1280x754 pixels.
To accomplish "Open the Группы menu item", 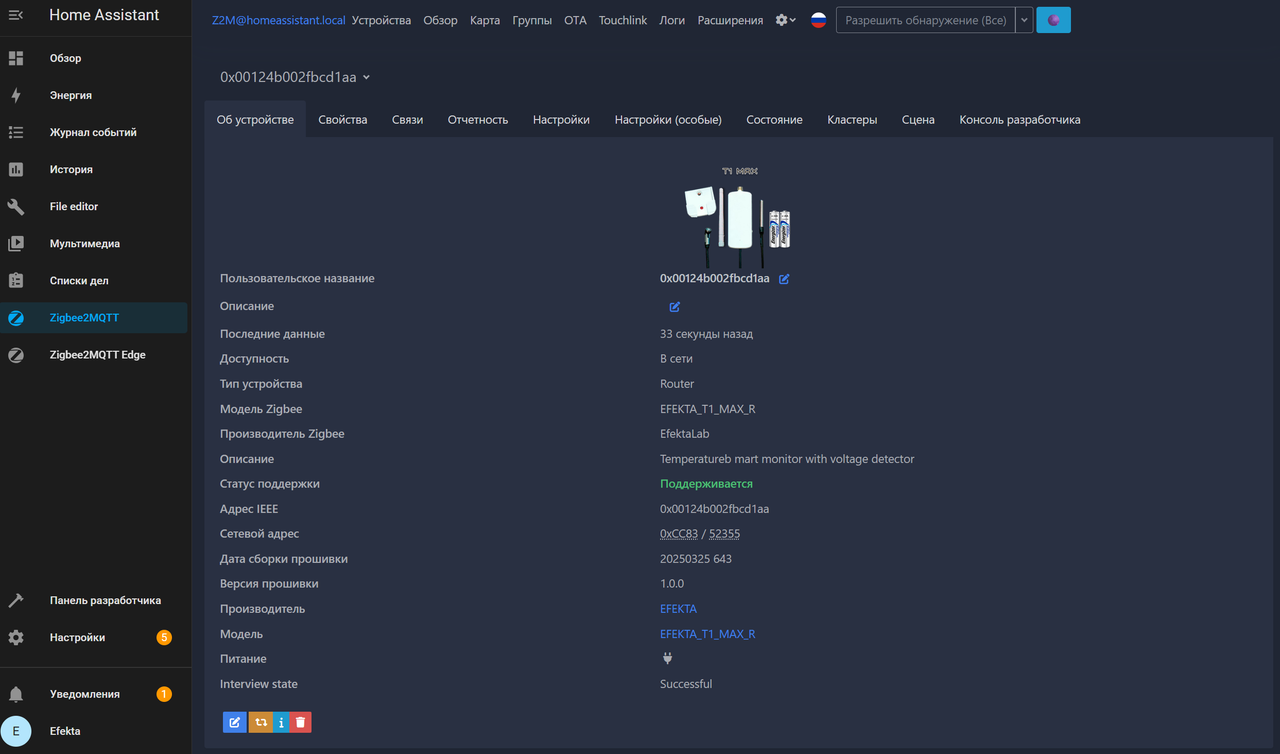I will pyautogui.click(x=532, y=20).
